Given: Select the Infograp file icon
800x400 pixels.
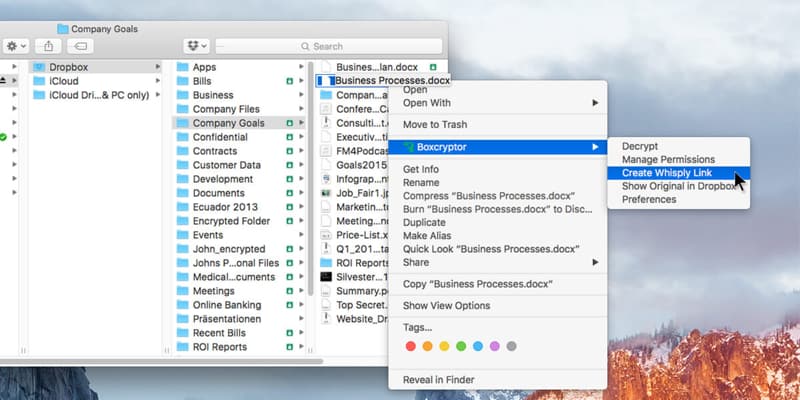Looking at the screenshot, I should pyautogui.click(x=326, y=179).
